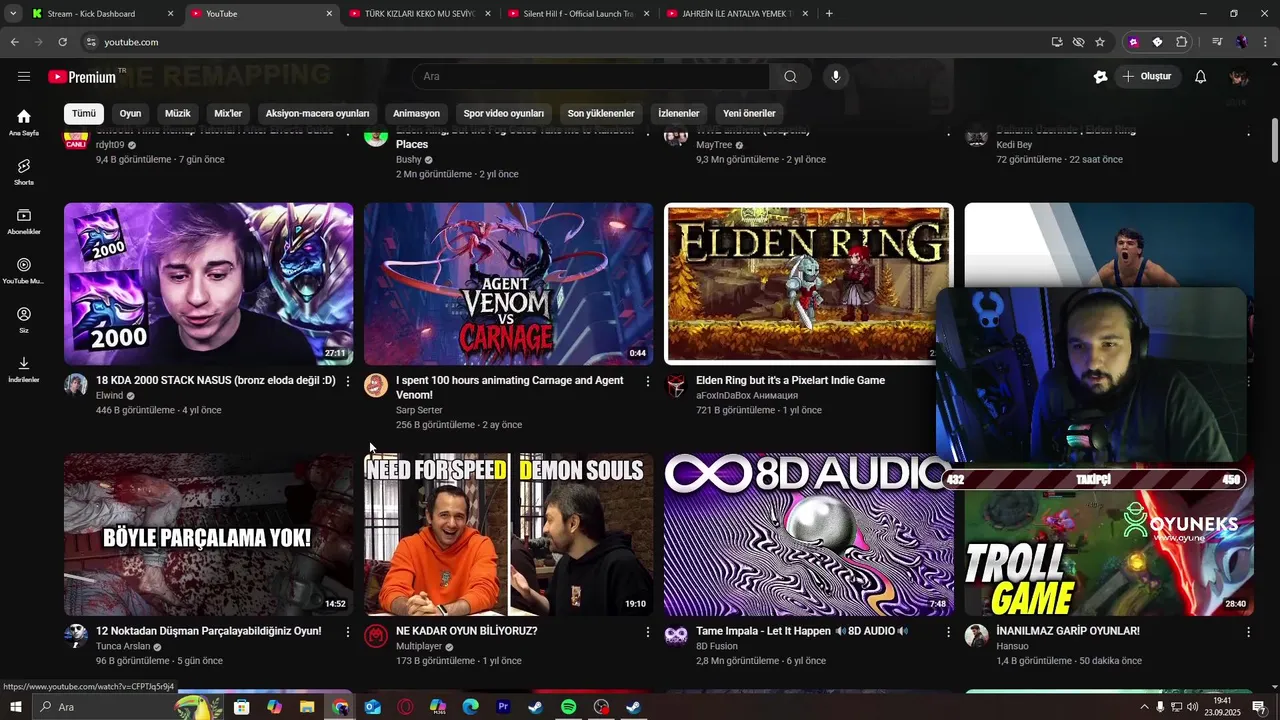Click the magnifier search button

coord(790,77)
